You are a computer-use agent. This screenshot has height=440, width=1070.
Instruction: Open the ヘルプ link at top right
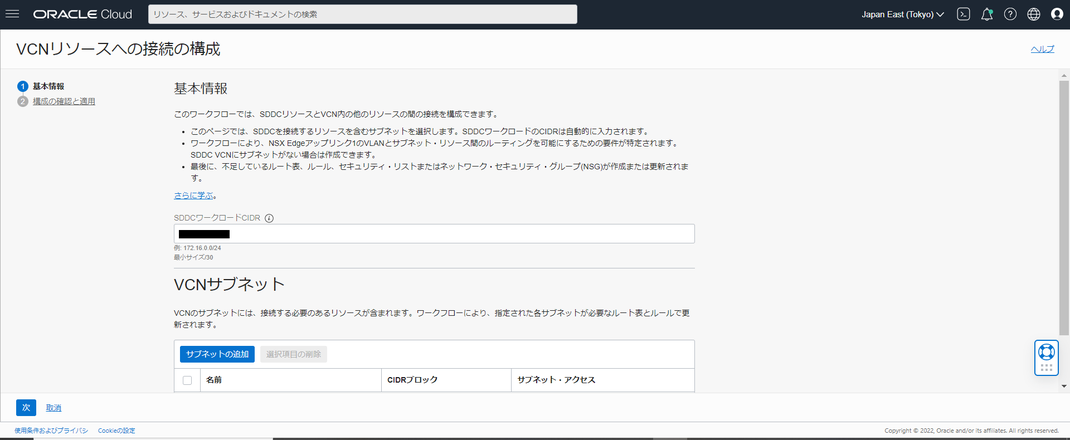1042,49
